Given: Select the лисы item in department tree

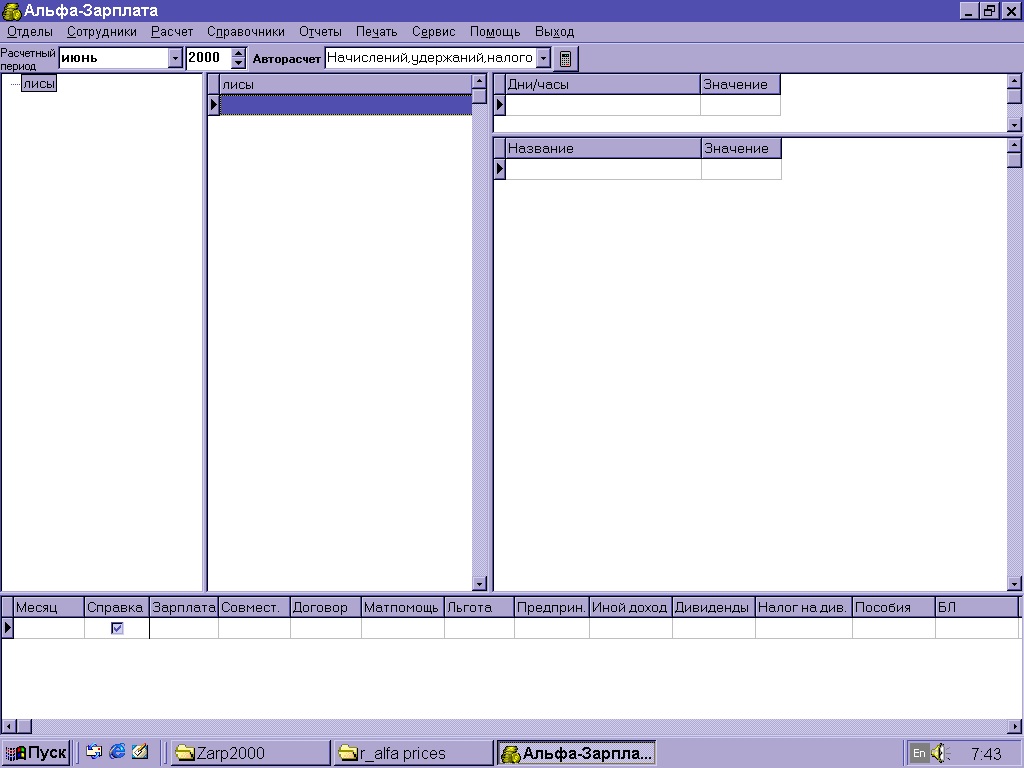Looking at the screenshot, I should point(39,84).
